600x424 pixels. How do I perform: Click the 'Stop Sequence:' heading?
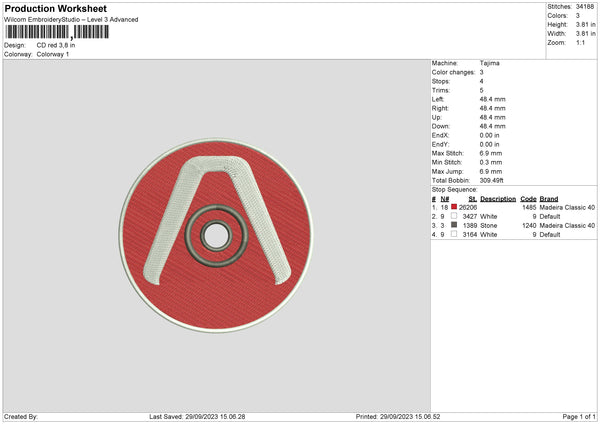[455, 190]
